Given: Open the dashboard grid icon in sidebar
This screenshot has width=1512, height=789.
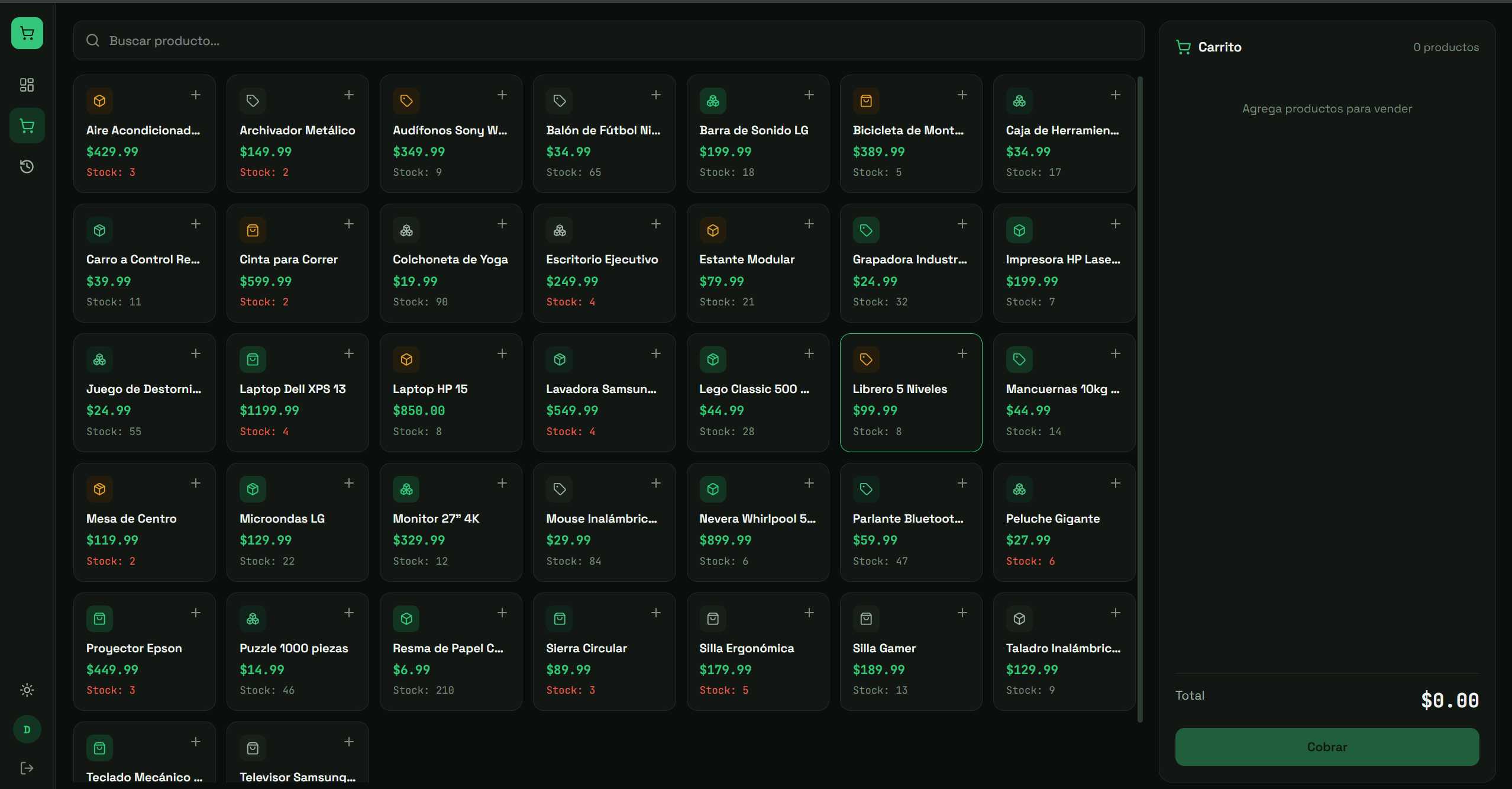Looking at the screenshot, I should point(27,85).
